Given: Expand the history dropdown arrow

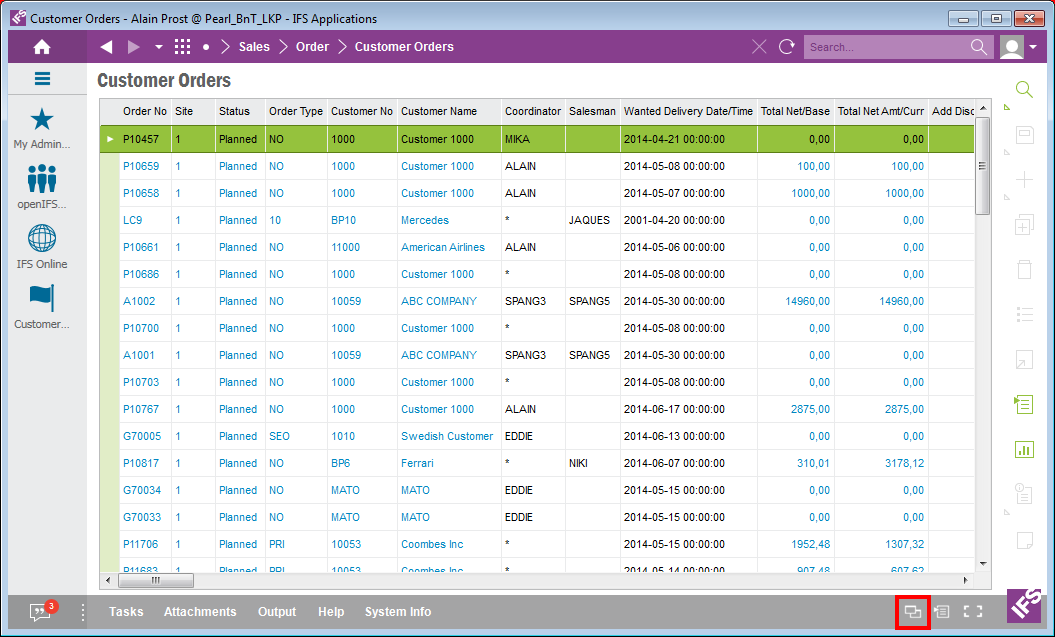Looking at the screenshot, I should click(x=158, y=47).
